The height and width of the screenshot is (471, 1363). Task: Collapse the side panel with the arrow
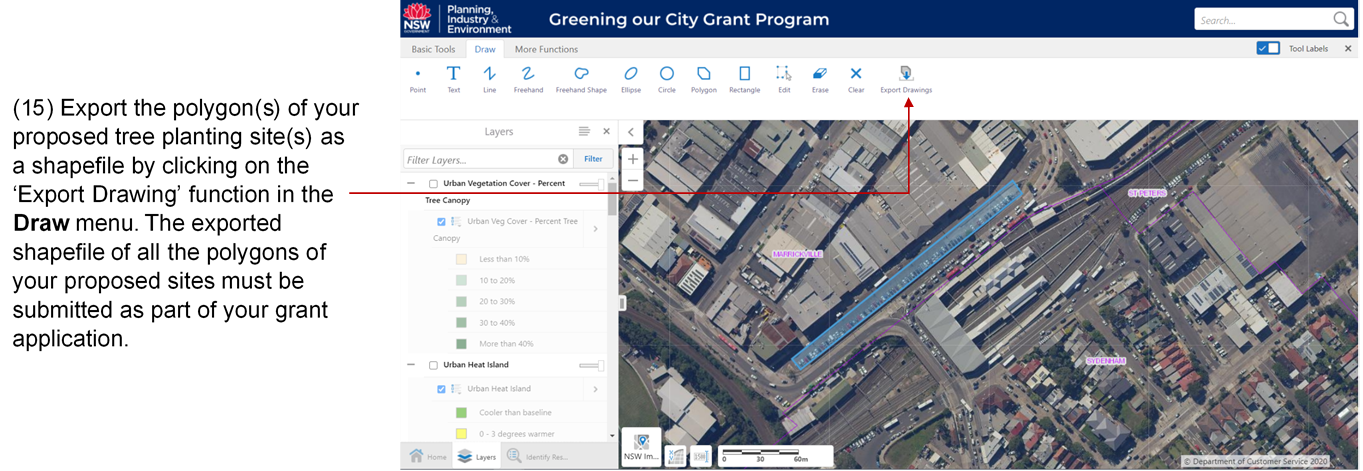(631, 131)
